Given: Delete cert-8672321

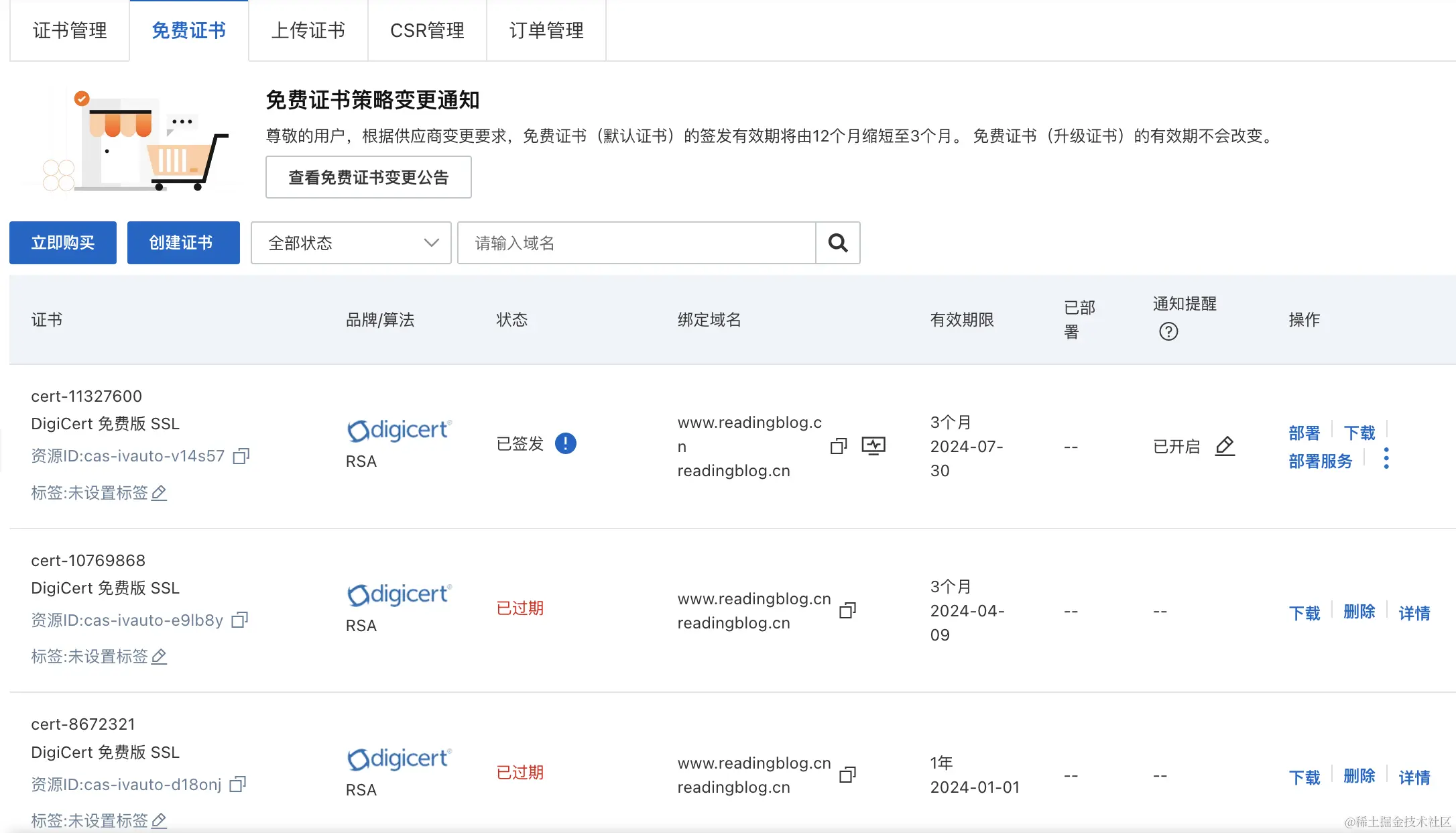Looking at the screenshot, I should pos(1359,775).
